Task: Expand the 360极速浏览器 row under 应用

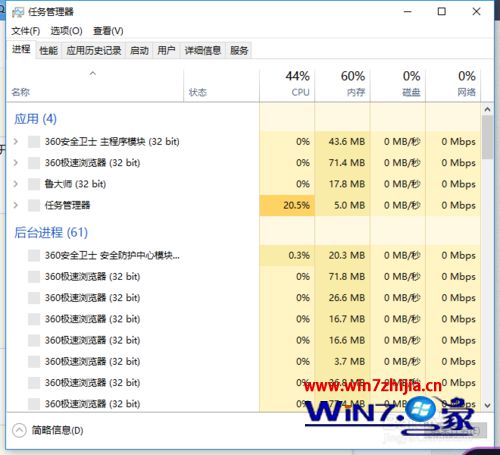Action: click(x=15, y=163)
